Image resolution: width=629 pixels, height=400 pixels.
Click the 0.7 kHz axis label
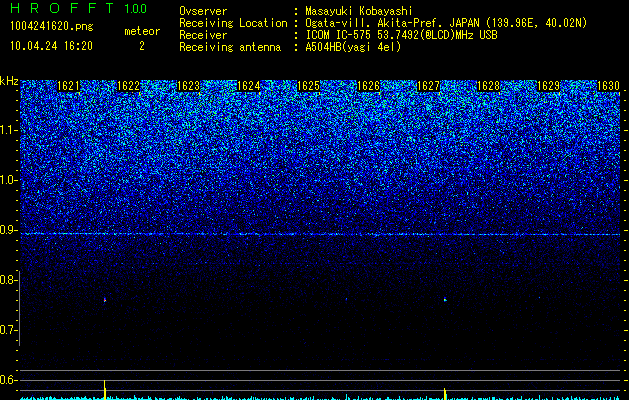point(8,330)
